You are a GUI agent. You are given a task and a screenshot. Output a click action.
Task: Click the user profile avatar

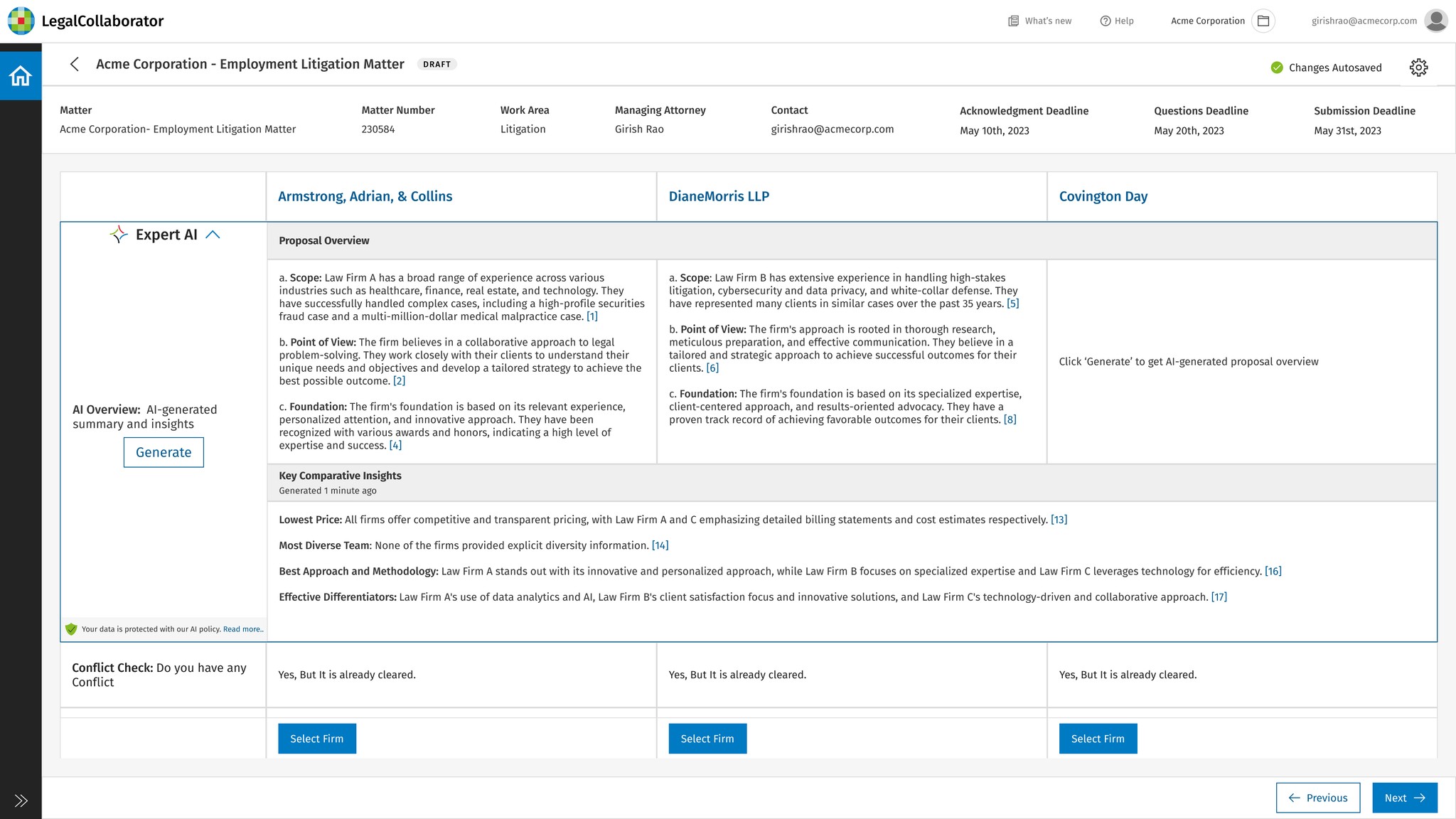(x=1435, y=21)
